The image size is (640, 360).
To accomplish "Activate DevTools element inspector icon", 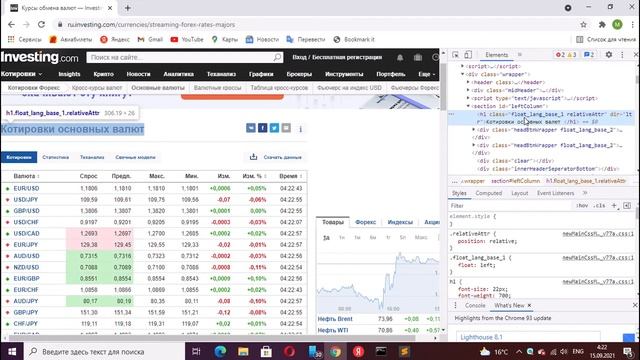I will point(456,55).
